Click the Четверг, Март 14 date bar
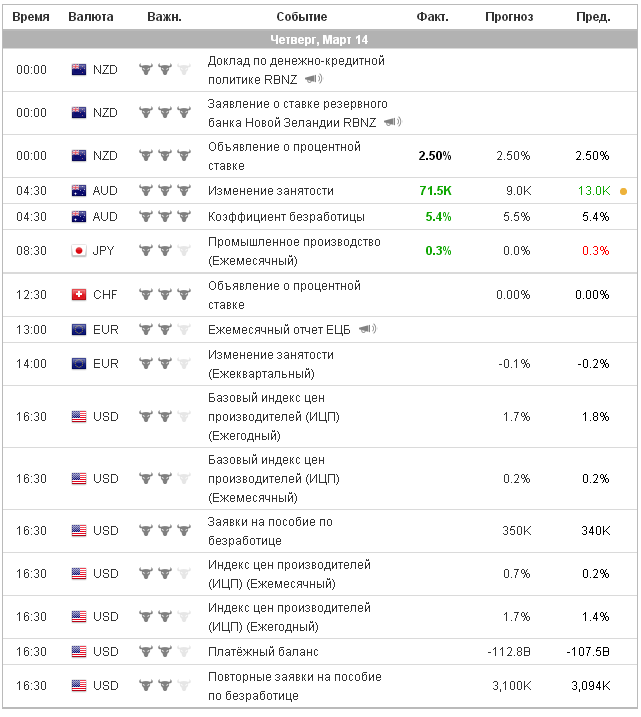The image size is (641, 717). click(x=320, y=39)
